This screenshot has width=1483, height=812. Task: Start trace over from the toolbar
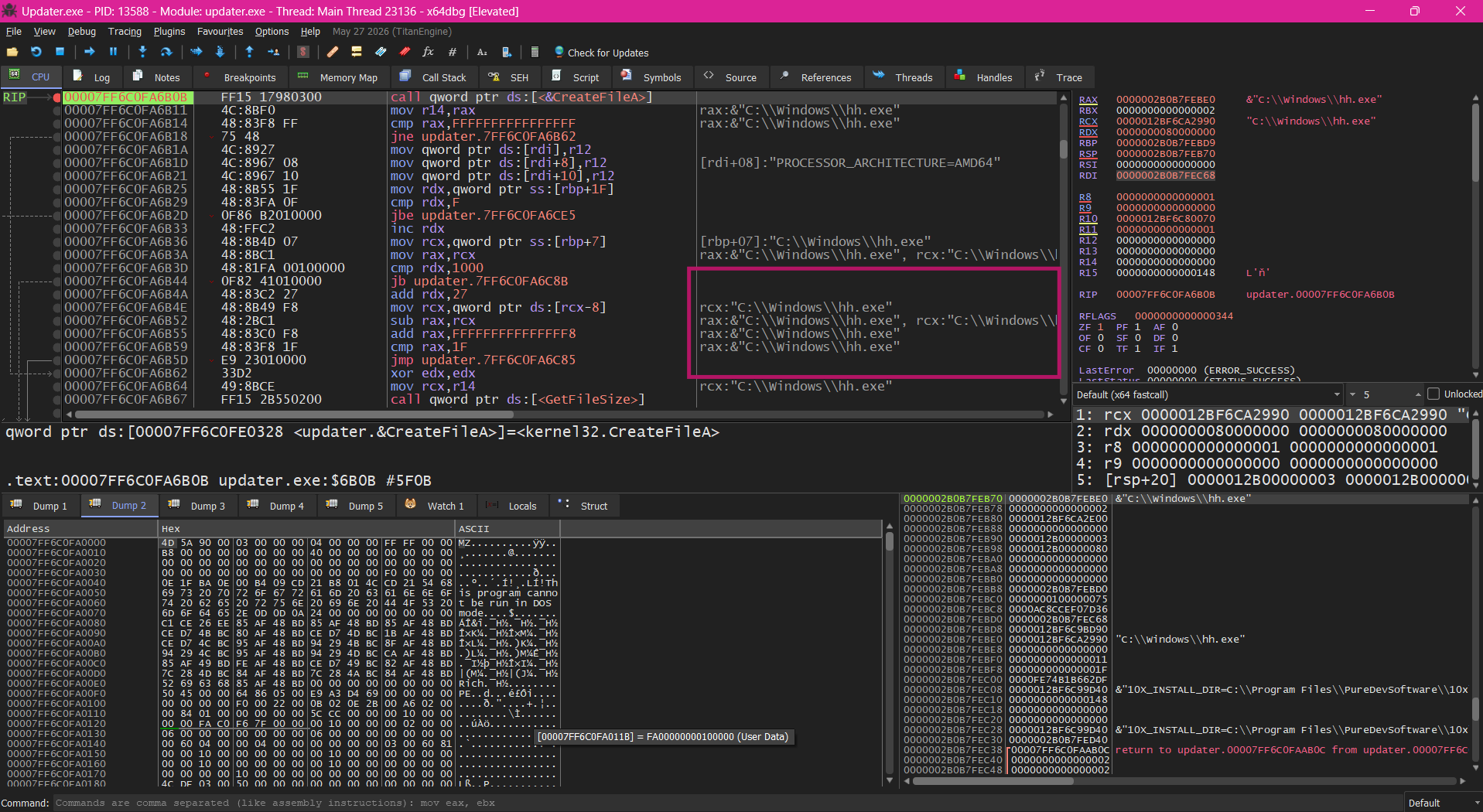point(220,52)
